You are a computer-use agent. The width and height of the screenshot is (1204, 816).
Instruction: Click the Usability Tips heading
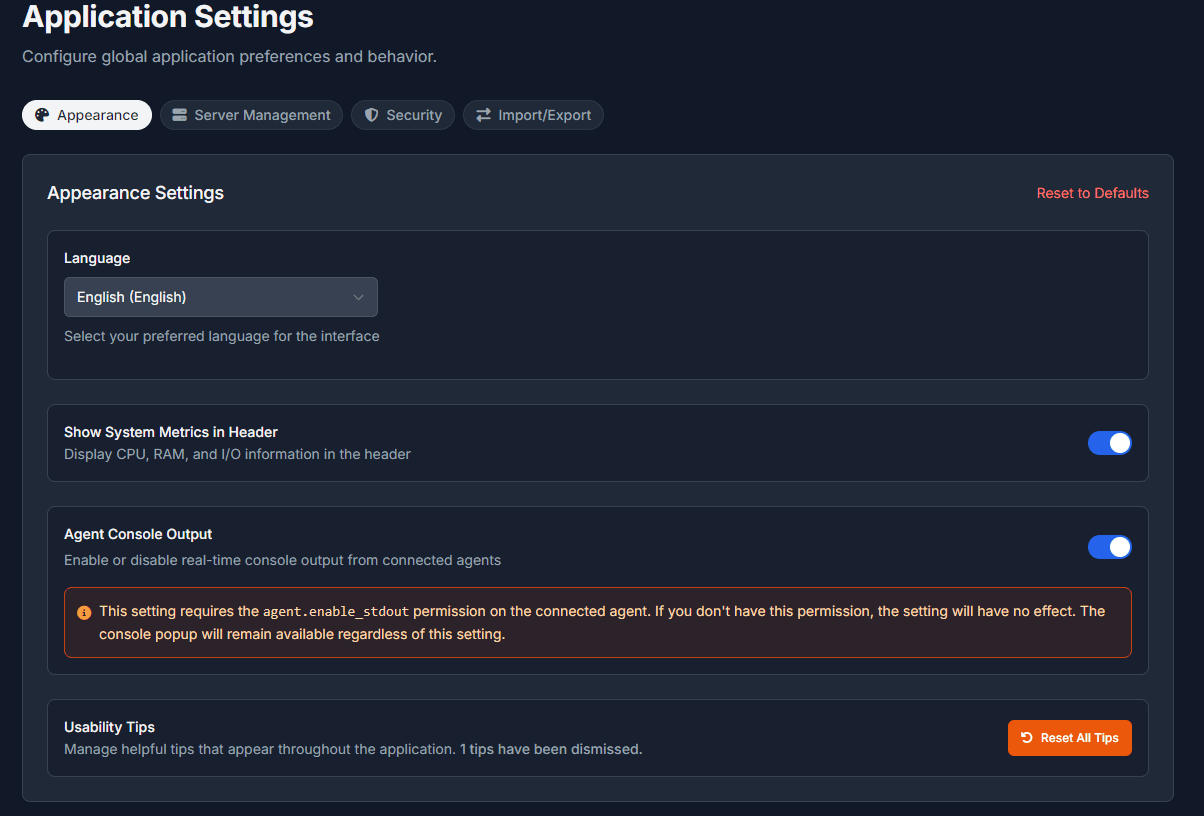point(110,727)
